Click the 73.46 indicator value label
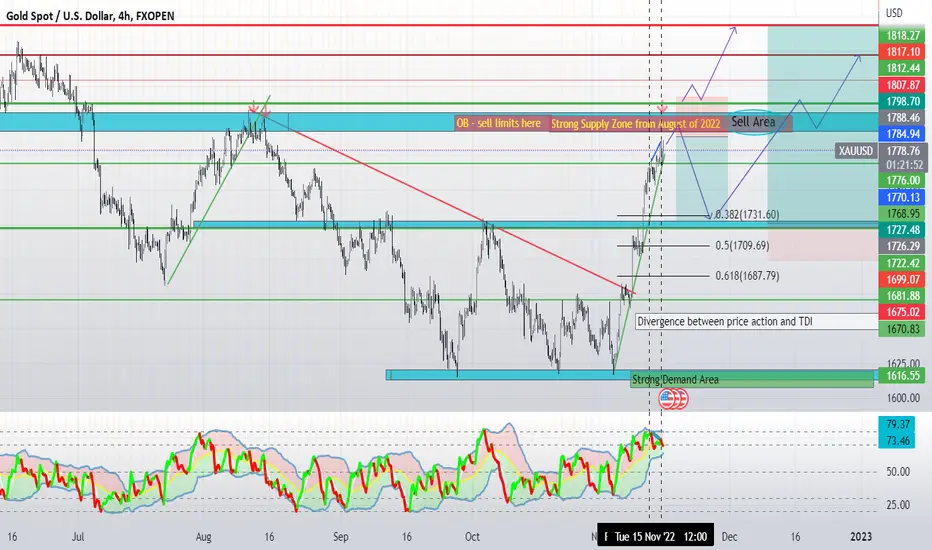The height and width of the screenshot is (550, 932). tap(898, 441)
